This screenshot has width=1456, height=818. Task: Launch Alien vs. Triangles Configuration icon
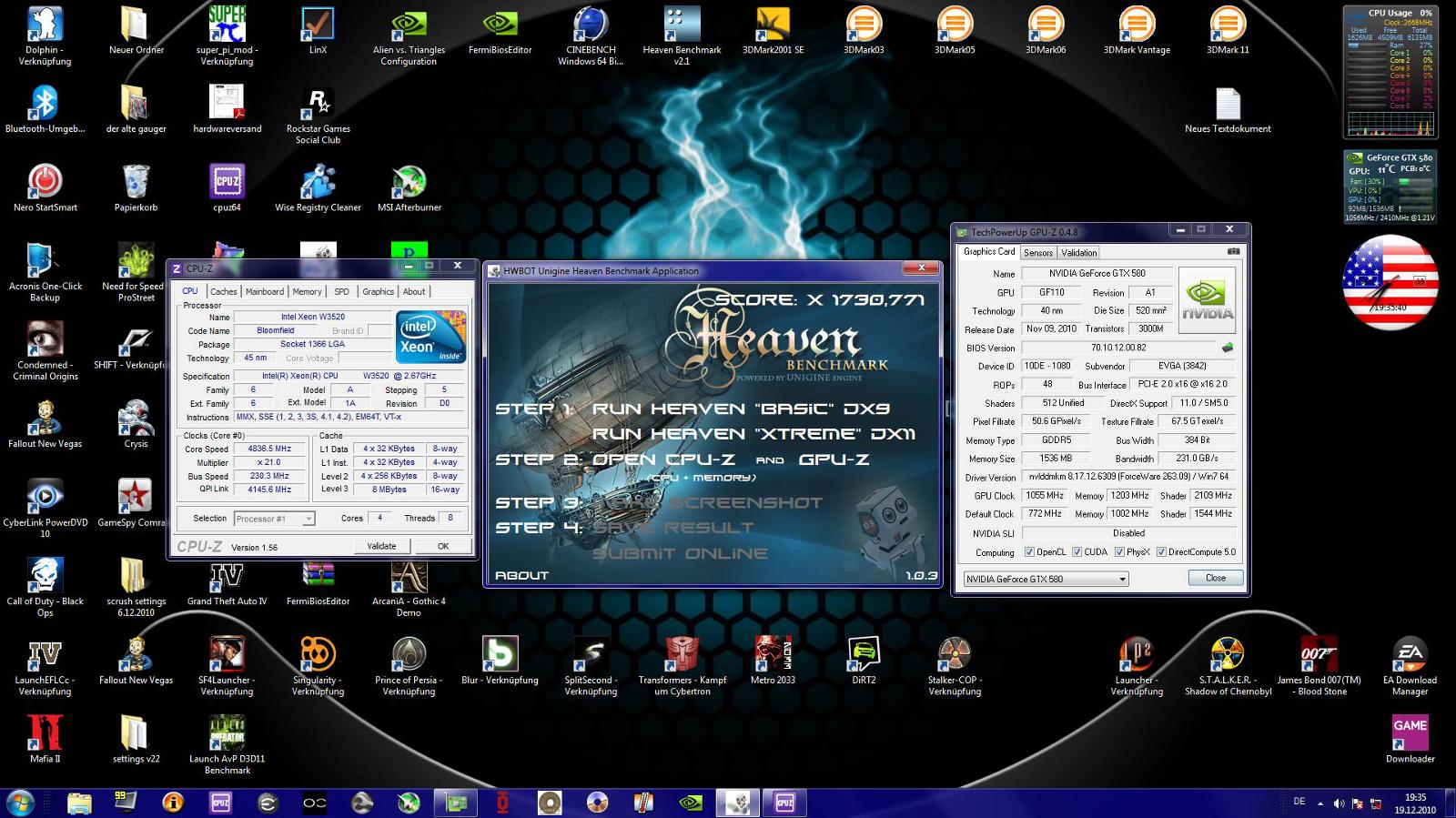click(409, 36)
